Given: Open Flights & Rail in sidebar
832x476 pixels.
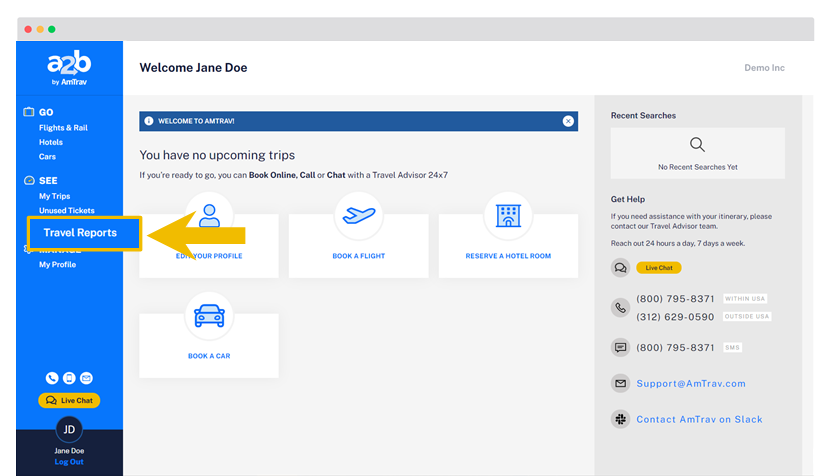Looking at the screenshot, I should [63, 128].
